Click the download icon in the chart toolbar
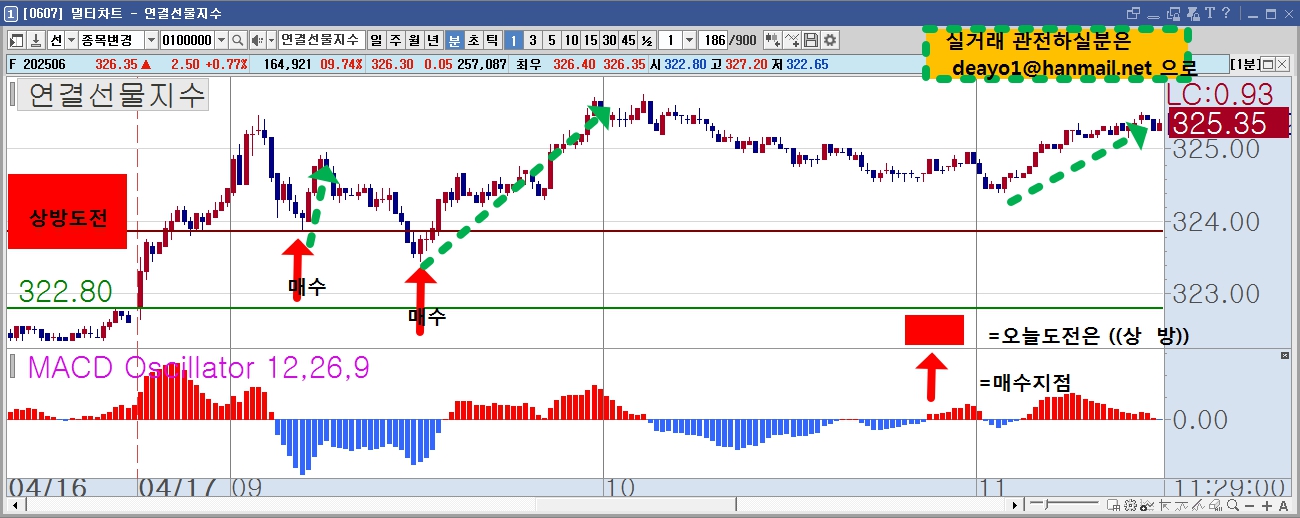The height and width of the screenshot is (518, 1300). (36, 40)
